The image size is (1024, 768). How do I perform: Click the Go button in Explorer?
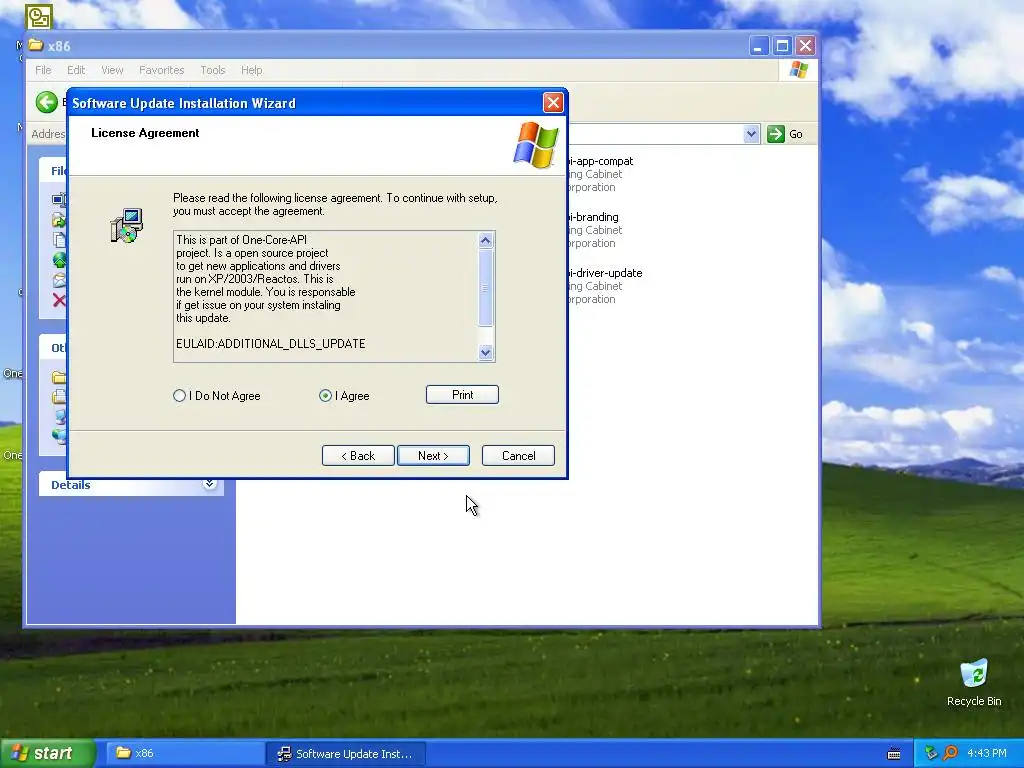coord(786,134)
